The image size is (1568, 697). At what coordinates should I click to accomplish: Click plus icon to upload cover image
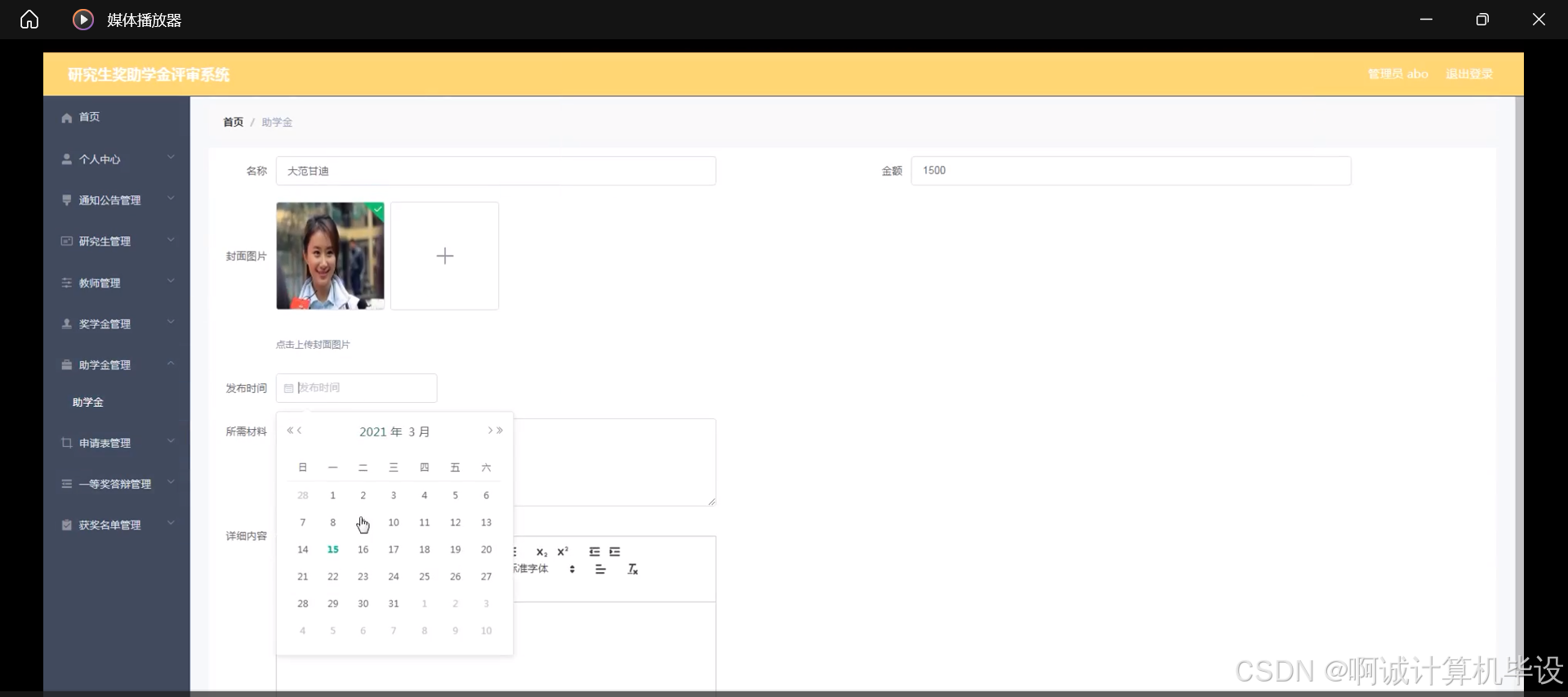click(x=444, y=256)
